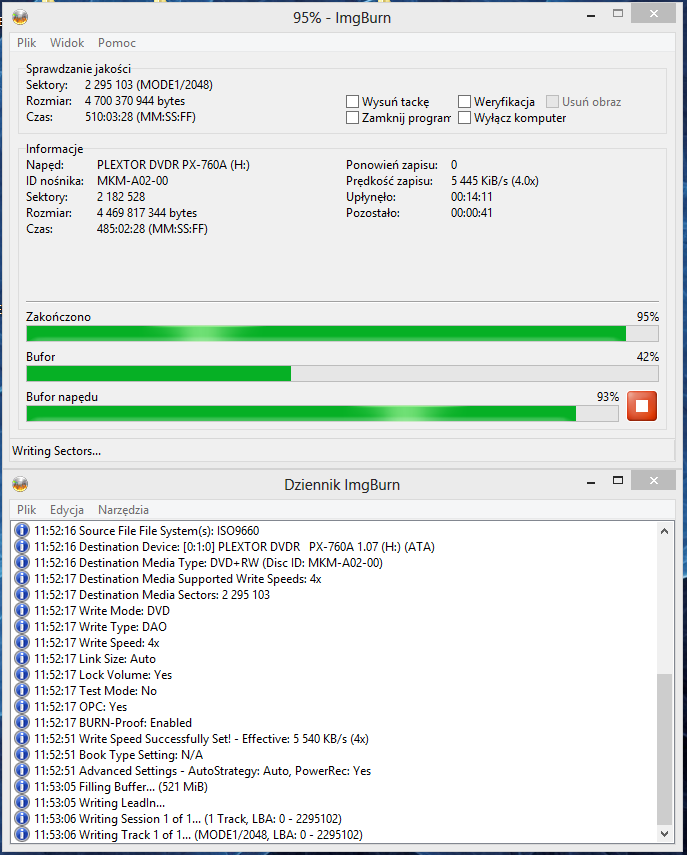Click the Informacje size '4 469 817 344 bytes'
The image size is (687, 855).
(147, 213)
